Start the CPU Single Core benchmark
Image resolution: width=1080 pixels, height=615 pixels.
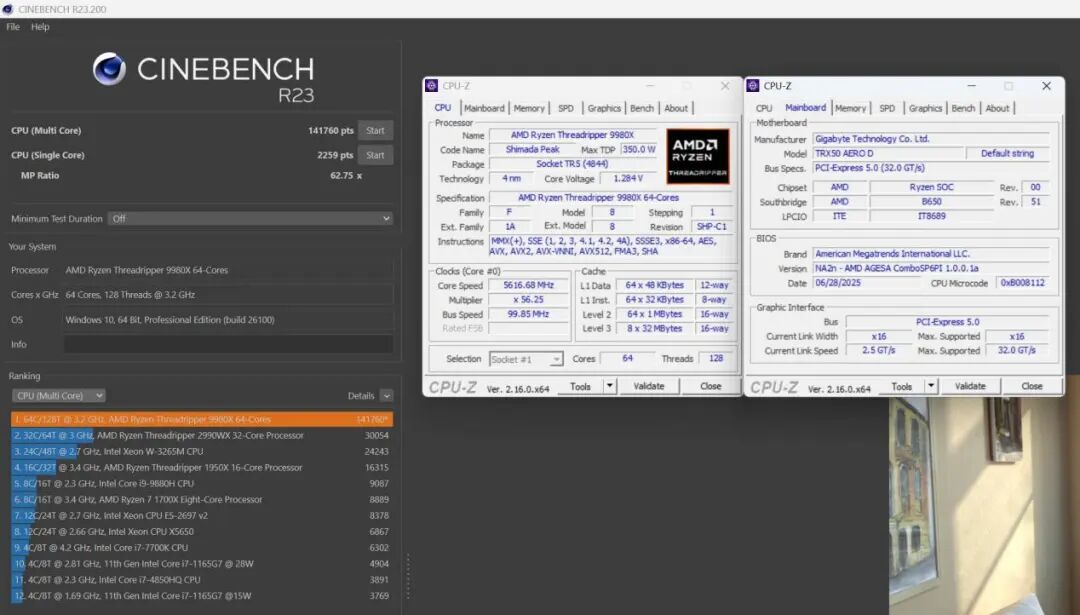375,154
